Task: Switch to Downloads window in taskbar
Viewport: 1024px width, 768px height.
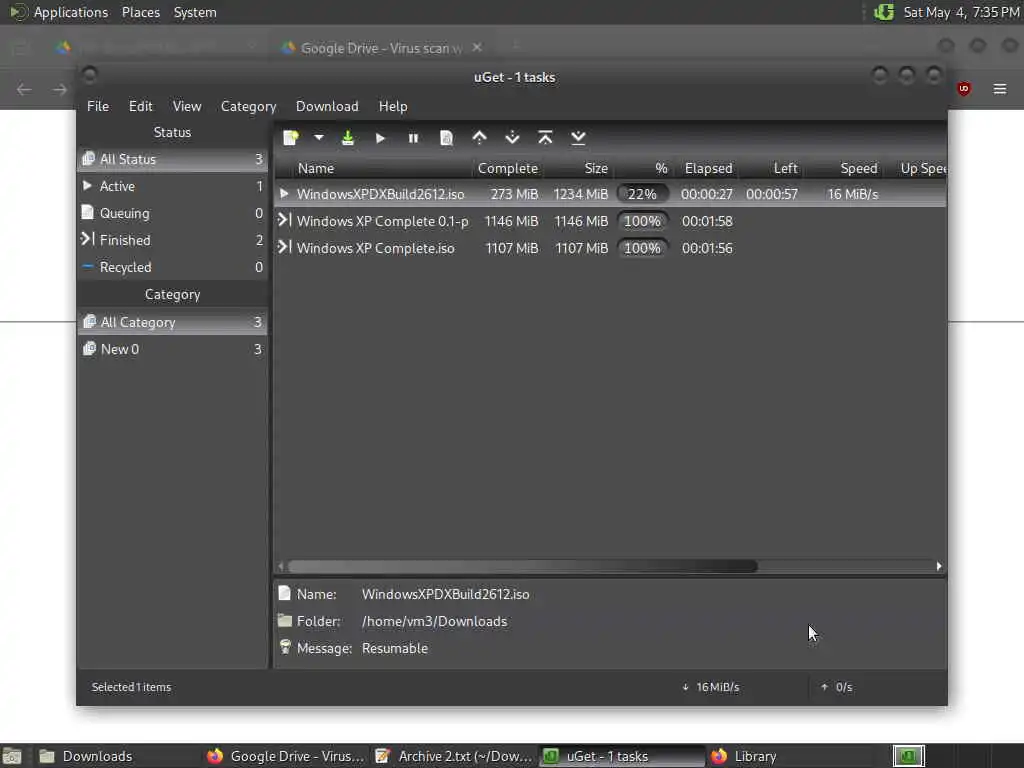Action: pos(118,756)
